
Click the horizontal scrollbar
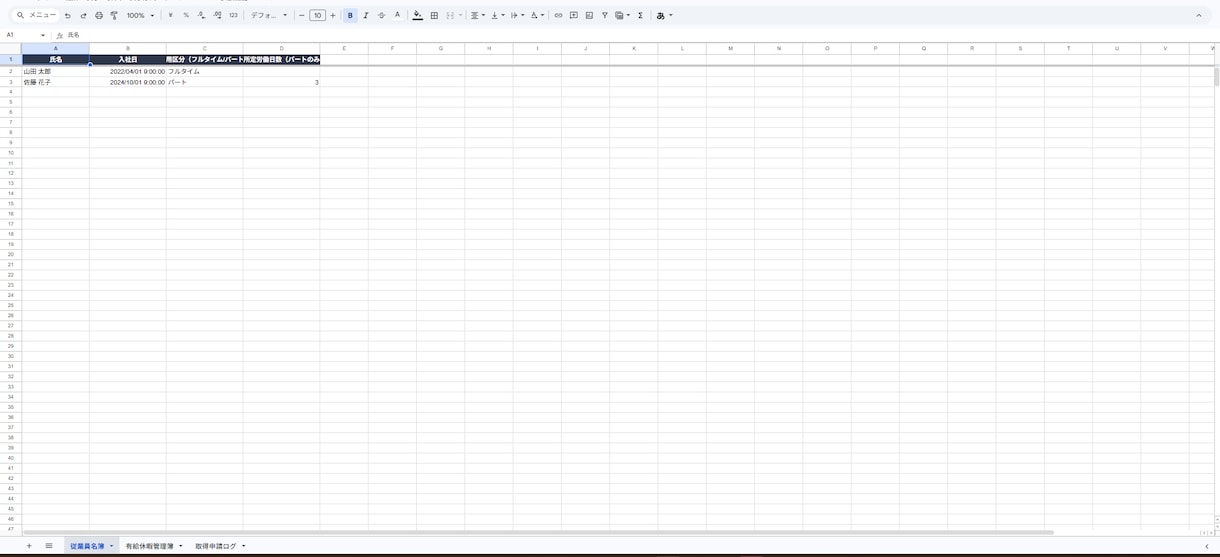pos(538,532)
